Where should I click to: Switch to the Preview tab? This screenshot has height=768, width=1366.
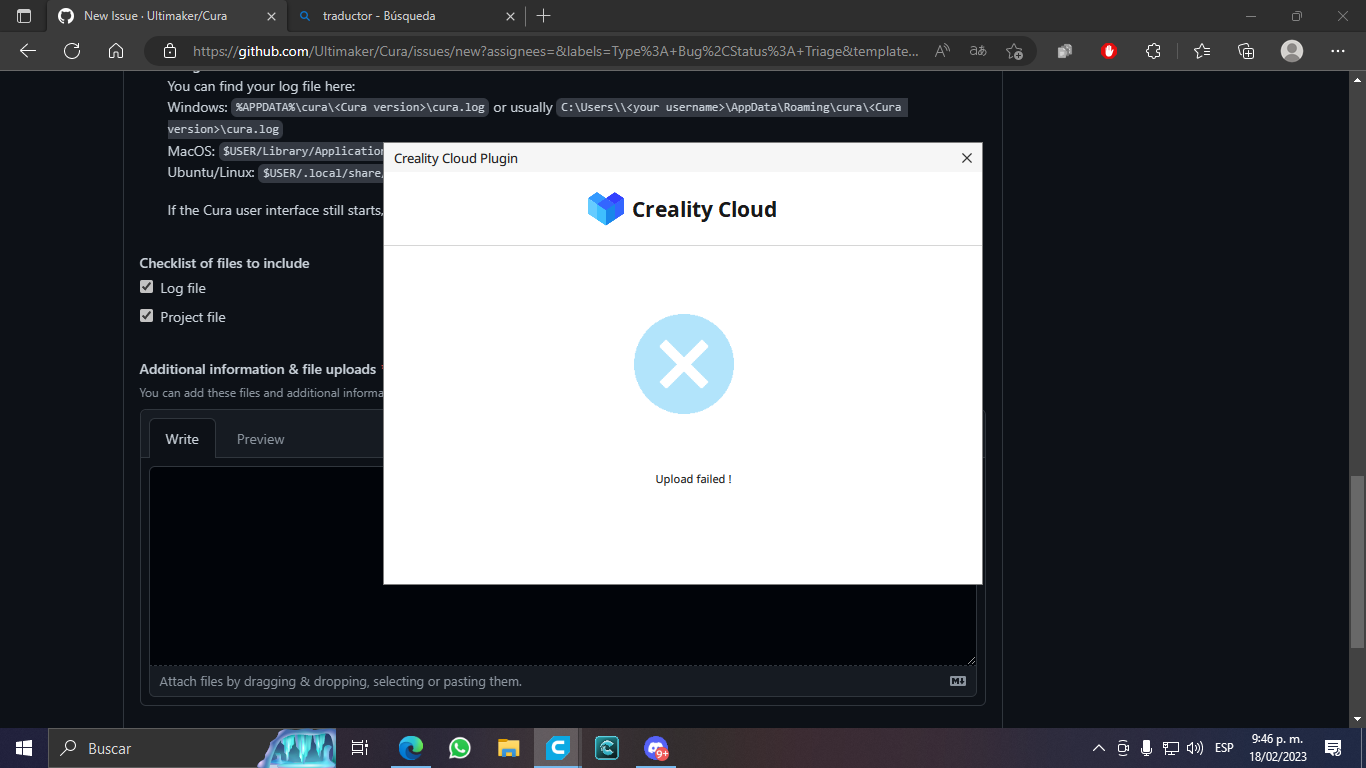[x=260, y=439]
